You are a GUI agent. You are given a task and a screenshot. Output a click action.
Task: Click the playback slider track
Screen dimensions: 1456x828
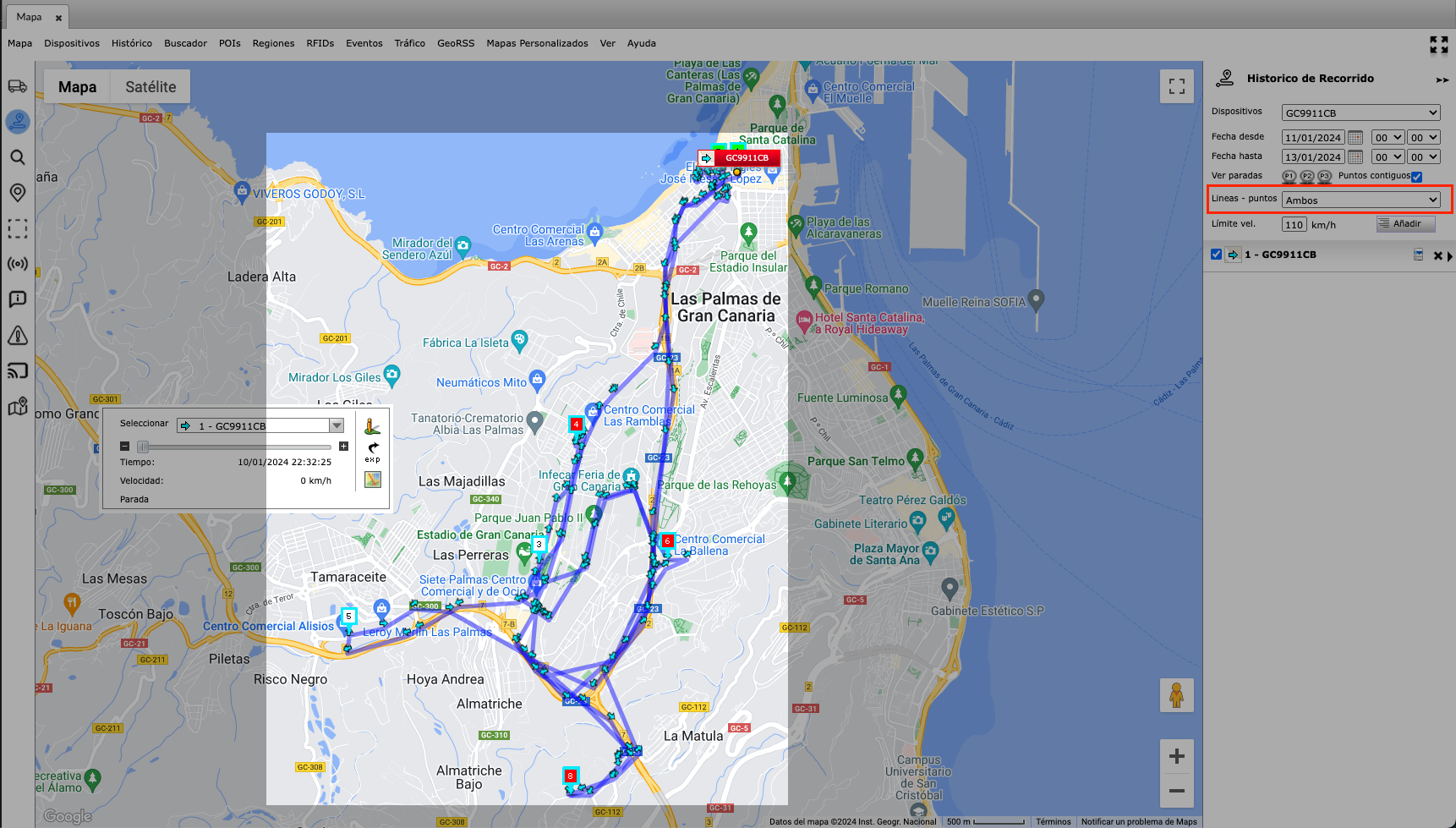(x=233, y=447)
